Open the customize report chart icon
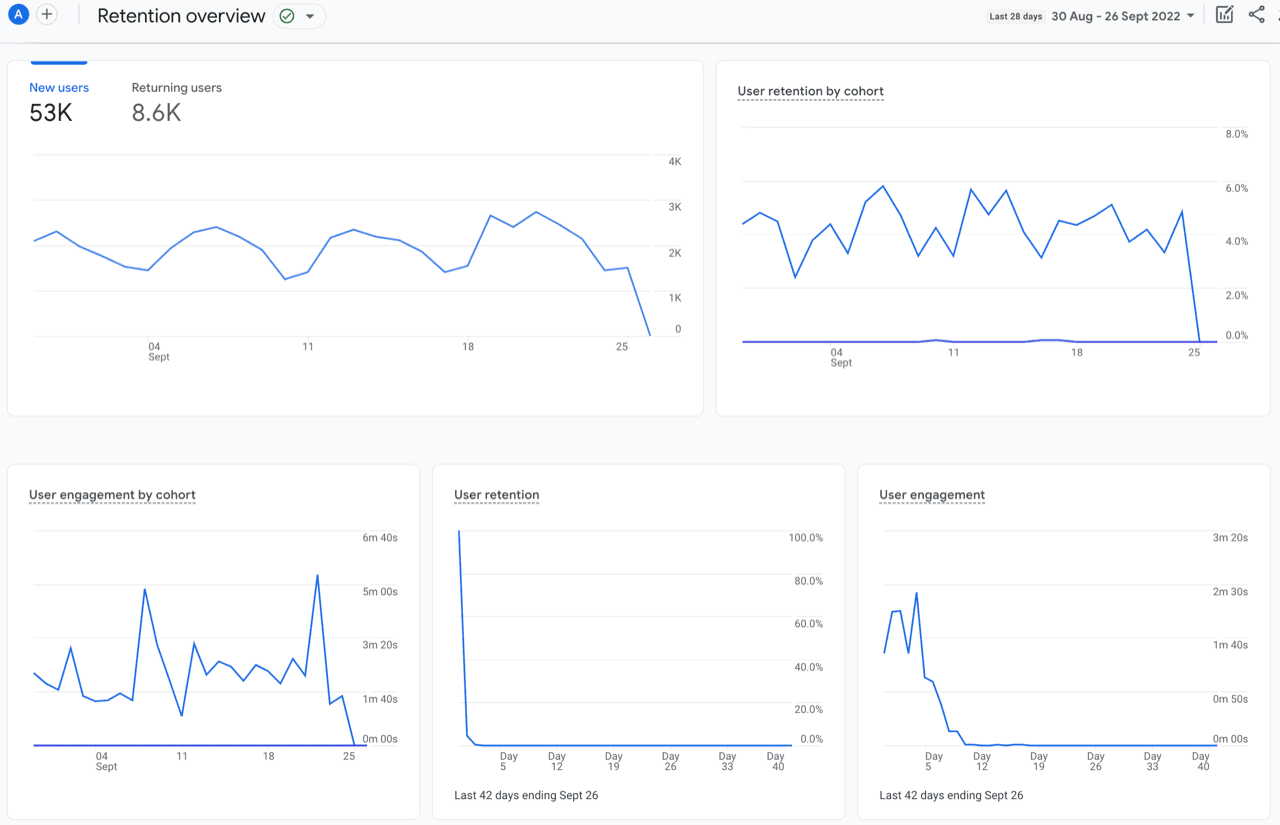Image resolution: width=1280 pixels, height=825 pixels. (1224, 15)
